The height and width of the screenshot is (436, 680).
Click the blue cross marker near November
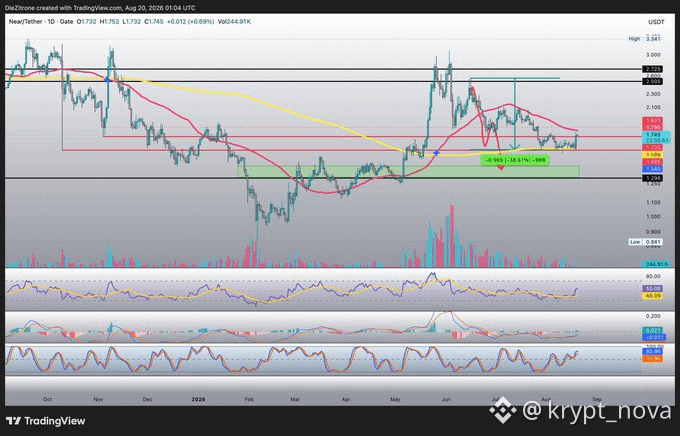[x=106, y=79]
